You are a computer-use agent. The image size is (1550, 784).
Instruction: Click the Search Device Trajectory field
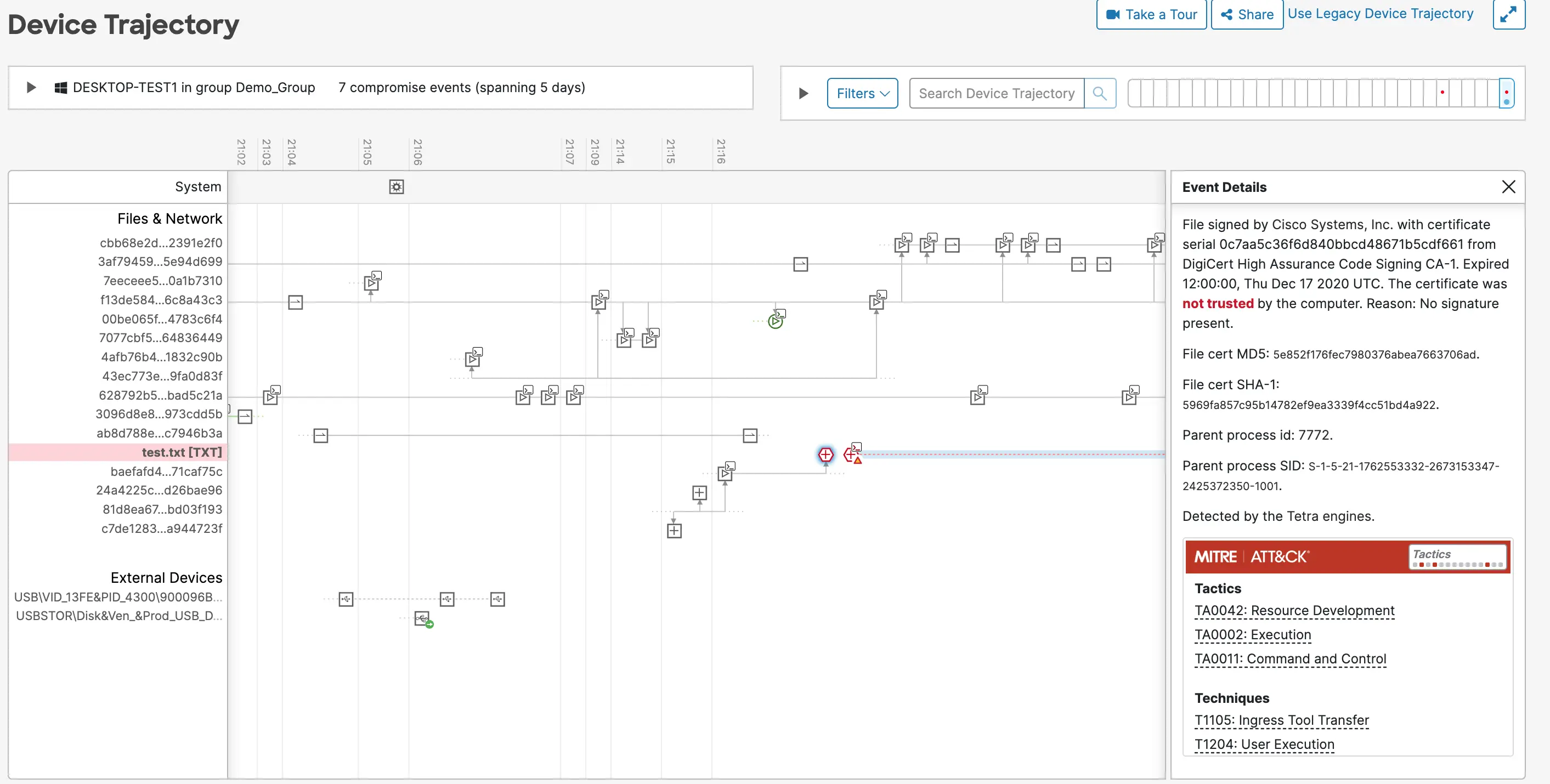click(996, 94)
